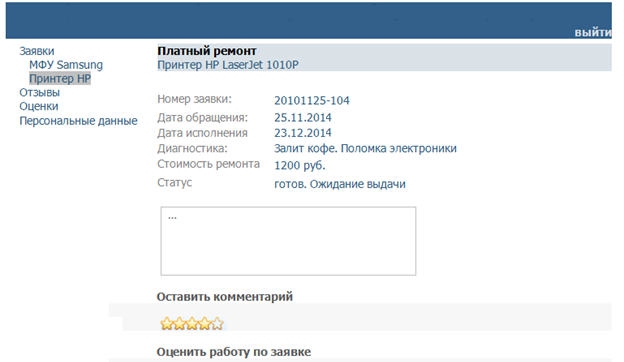Screen dimensions: 624x362
Task: Rate two stars in rating widget
Action: (179, 324)
